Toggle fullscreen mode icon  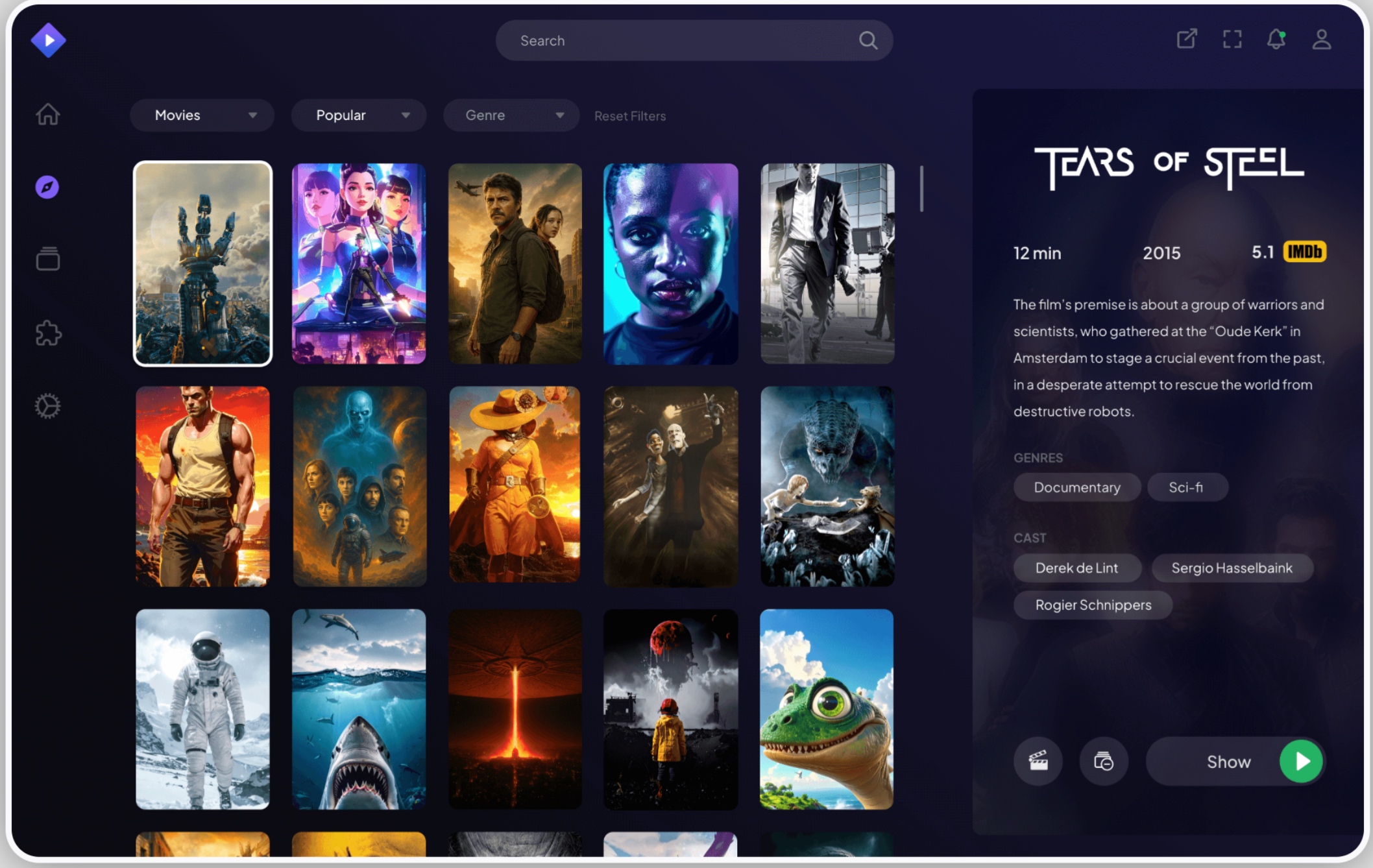(x=1232, y=39)
